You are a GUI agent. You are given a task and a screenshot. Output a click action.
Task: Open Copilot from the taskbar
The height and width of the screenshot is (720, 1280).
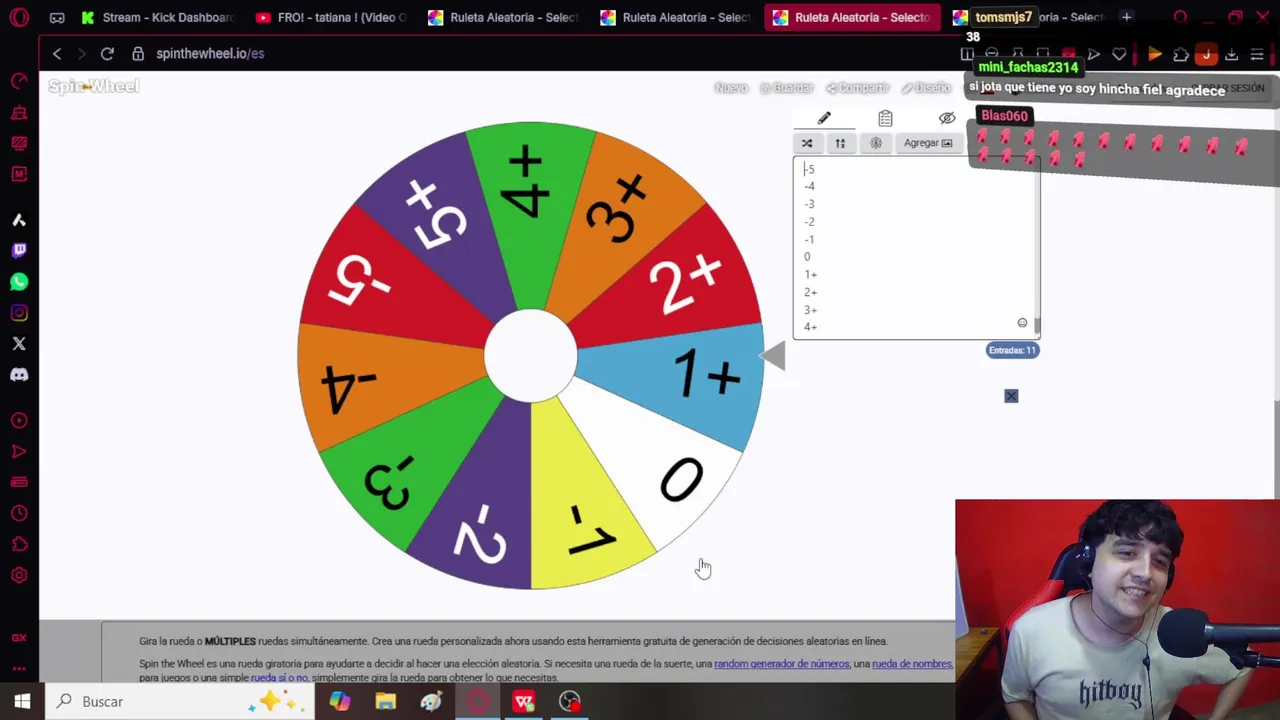click(x=340, y=701)
